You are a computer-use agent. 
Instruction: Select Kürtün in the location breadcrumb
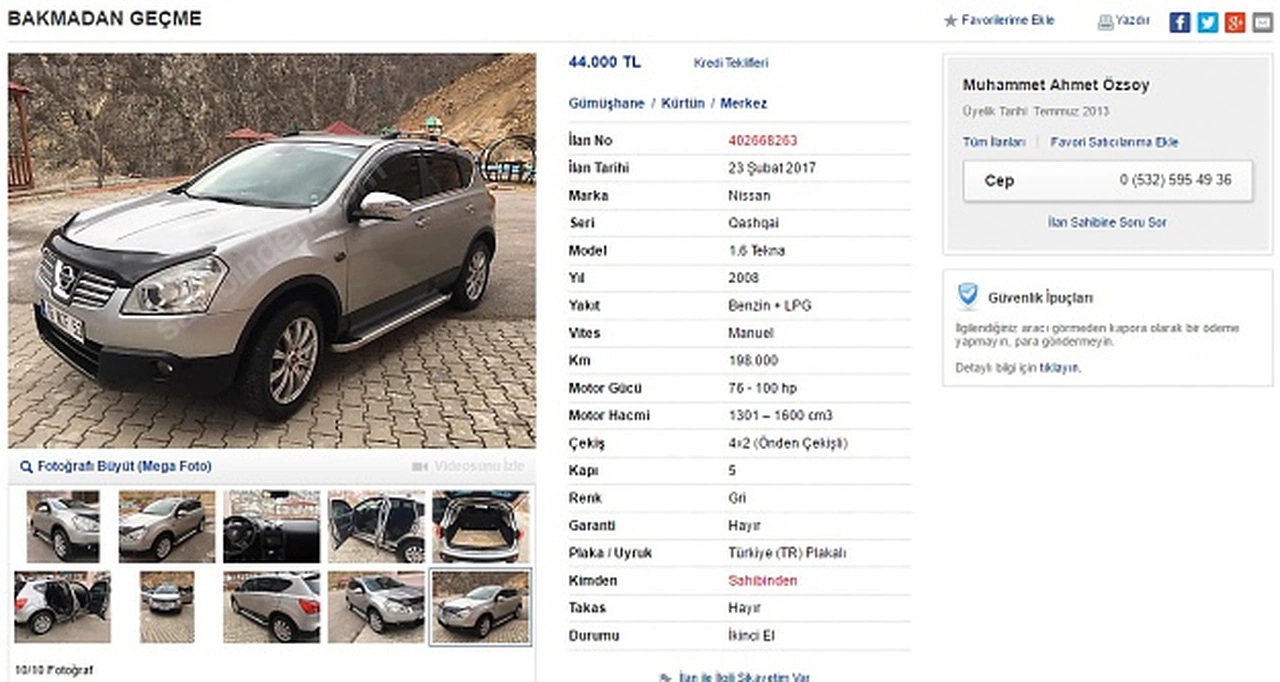coord(682,103)
